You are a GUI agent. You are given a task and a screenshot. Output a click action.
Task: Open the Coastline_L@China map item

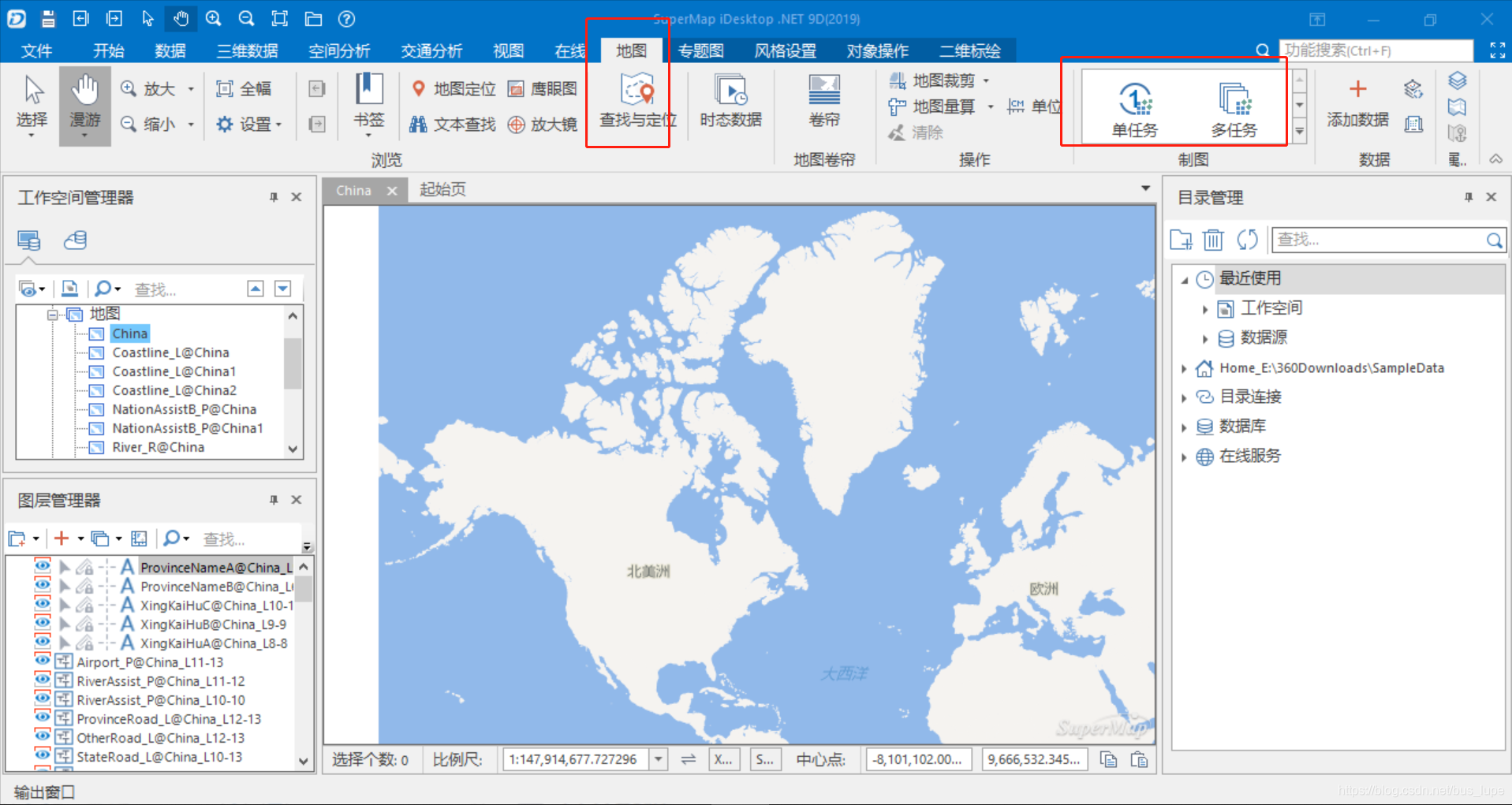tap(170, 352)
